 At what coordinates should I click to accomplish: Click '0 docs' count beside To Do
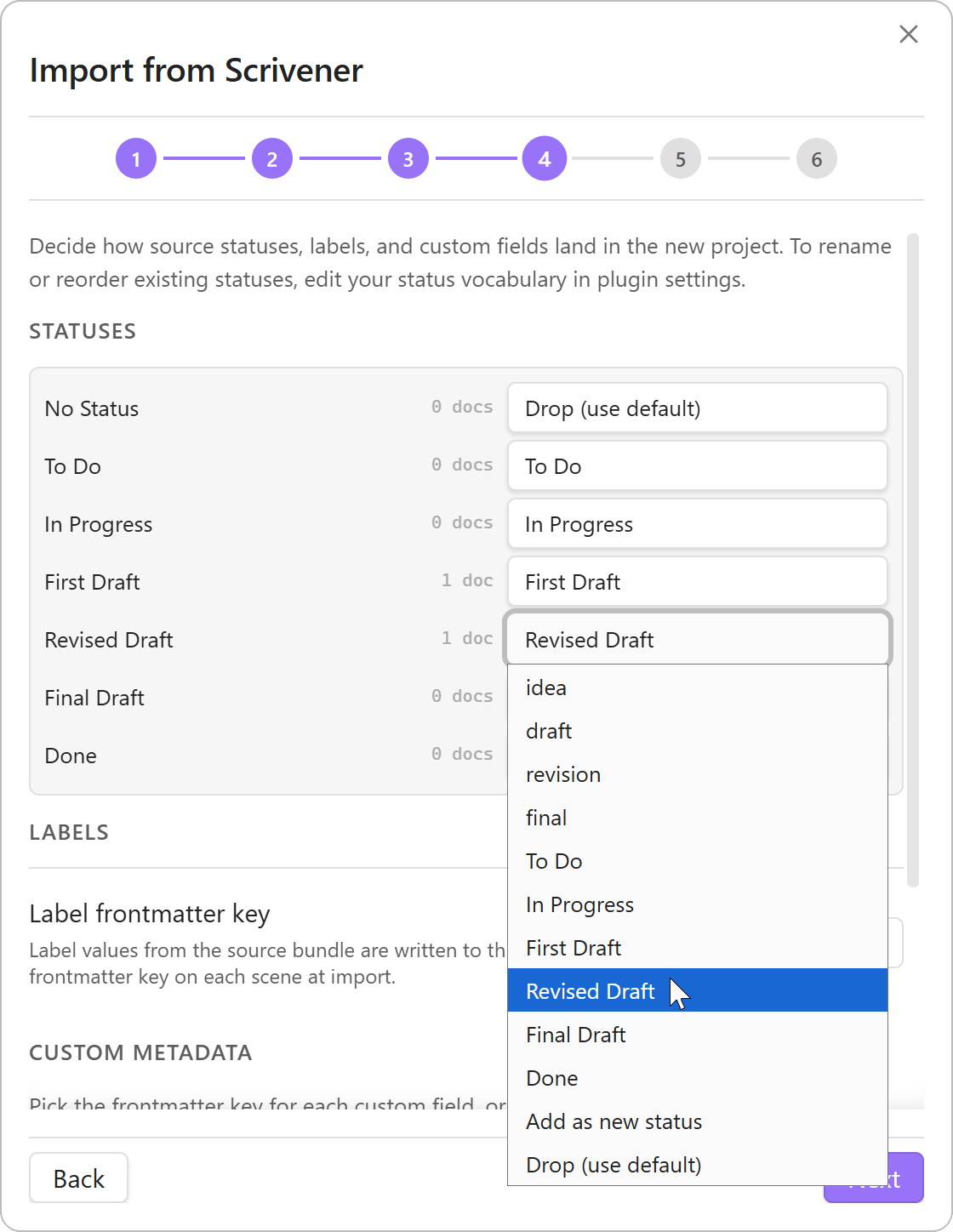[x=462, y=465]
